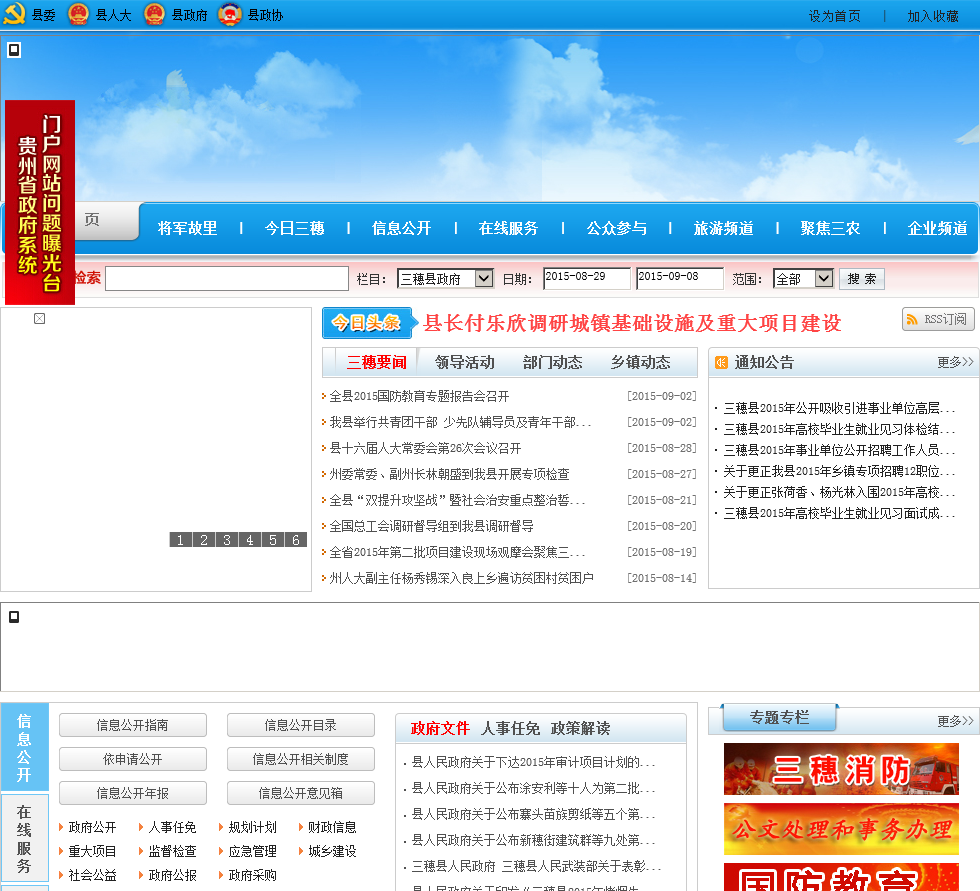This screenshot has height=891, width=980.
Task: Go to slideshow page 3
Action: coord(227,540)
